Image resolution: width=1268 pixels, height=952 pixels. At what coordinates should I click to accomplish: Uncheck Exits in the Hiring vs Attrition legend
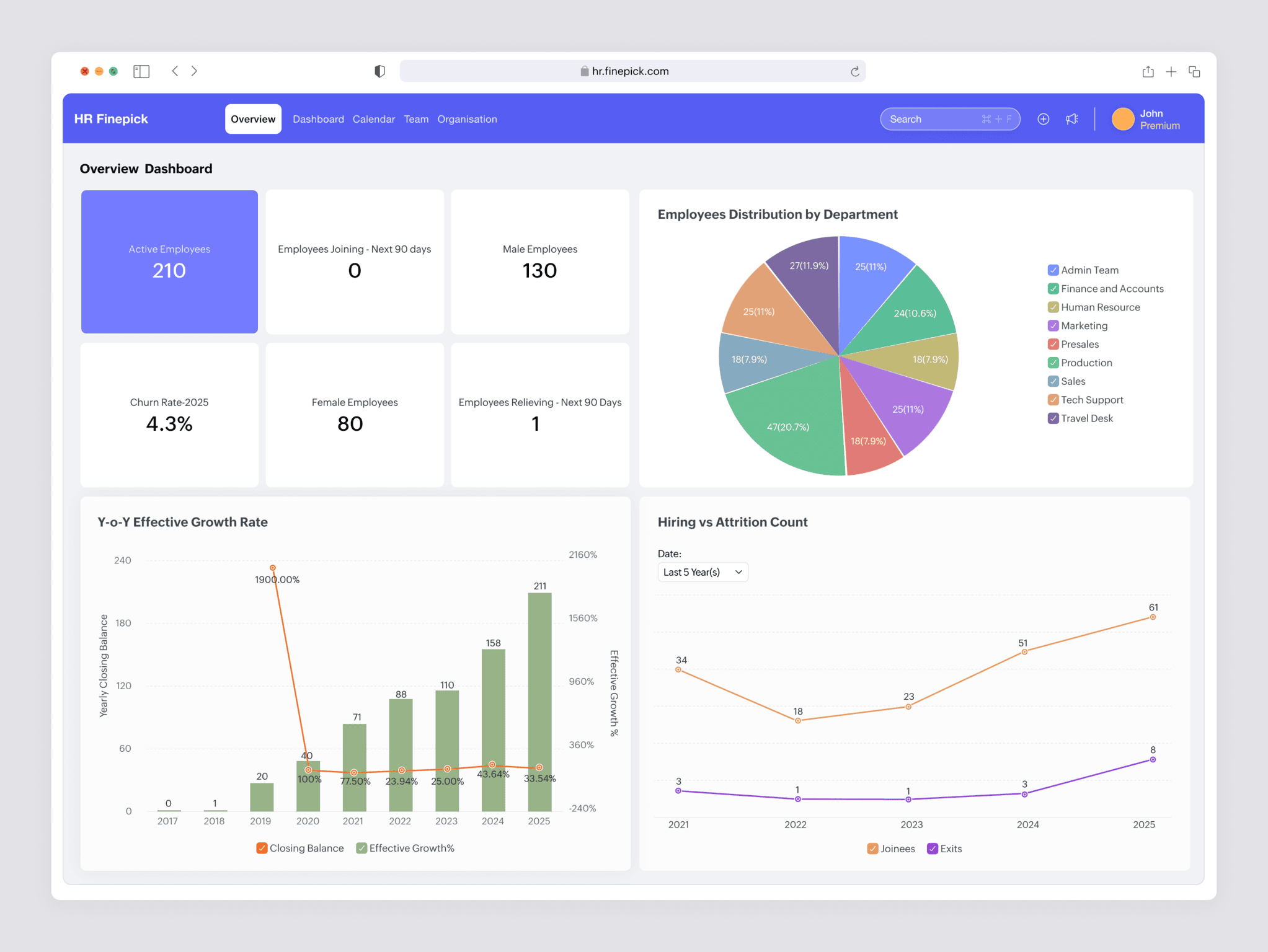[x=933, y=848]
